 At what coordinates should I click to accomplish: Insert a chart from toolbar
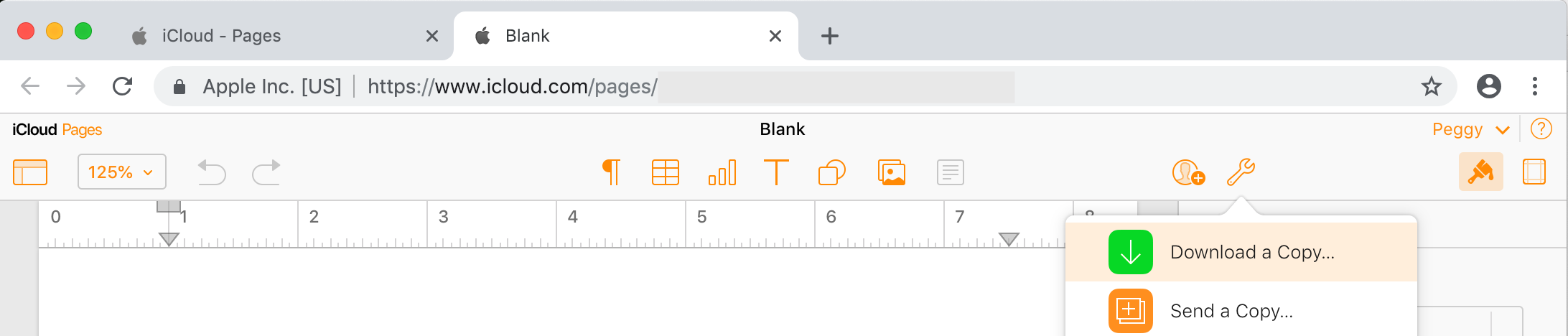tap(722, 172)
